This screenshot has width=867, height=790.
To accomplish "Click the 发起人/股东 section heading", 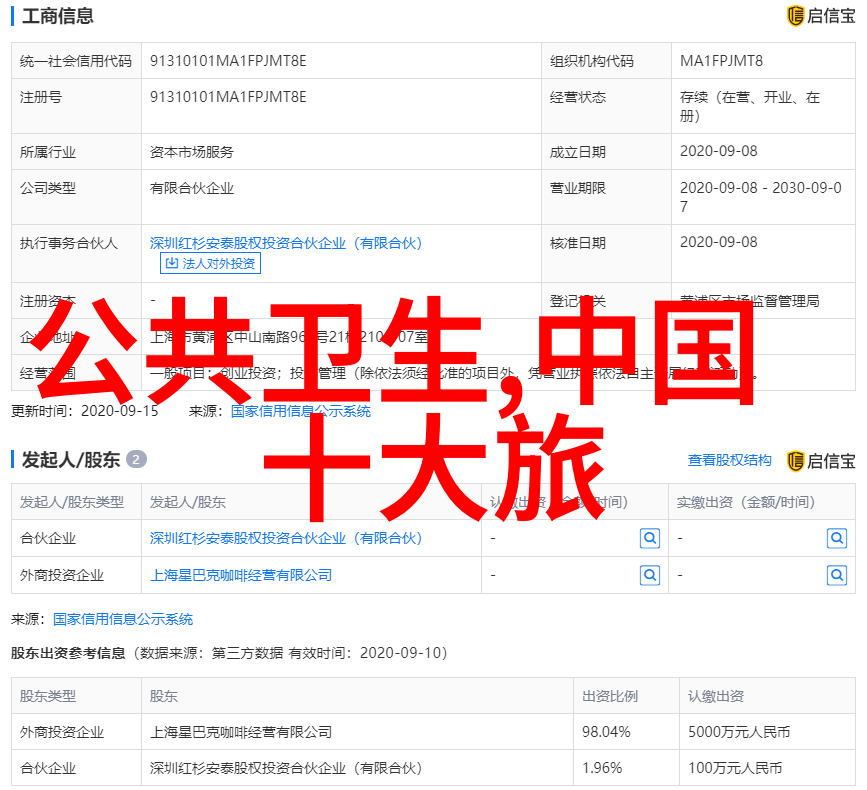I will point(71,460).
